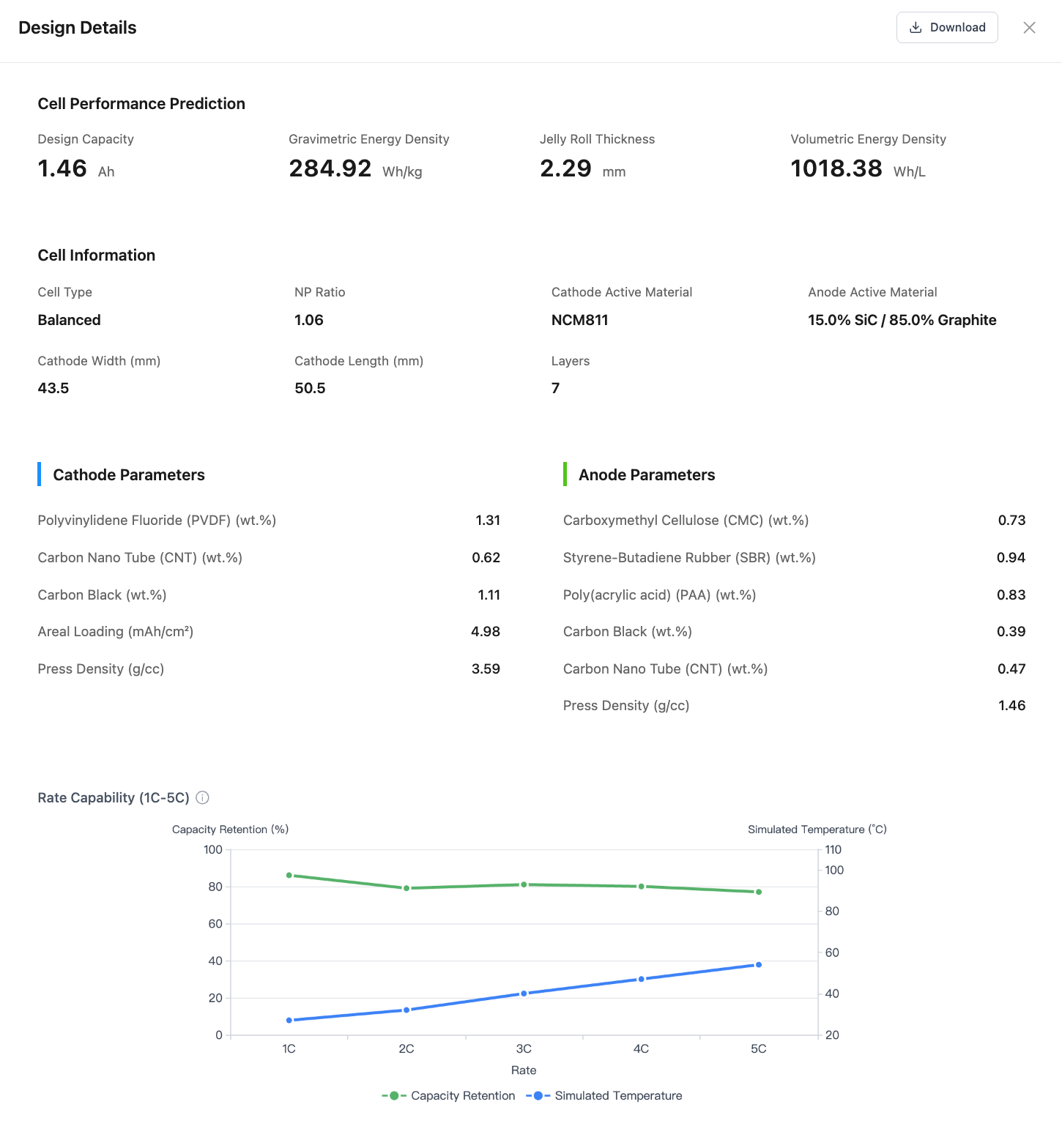This screenshot has height=1148, width=1062.
Task: Click the Volumetric Energy Density value 1018.38
Action: click(x=836, y=168)
